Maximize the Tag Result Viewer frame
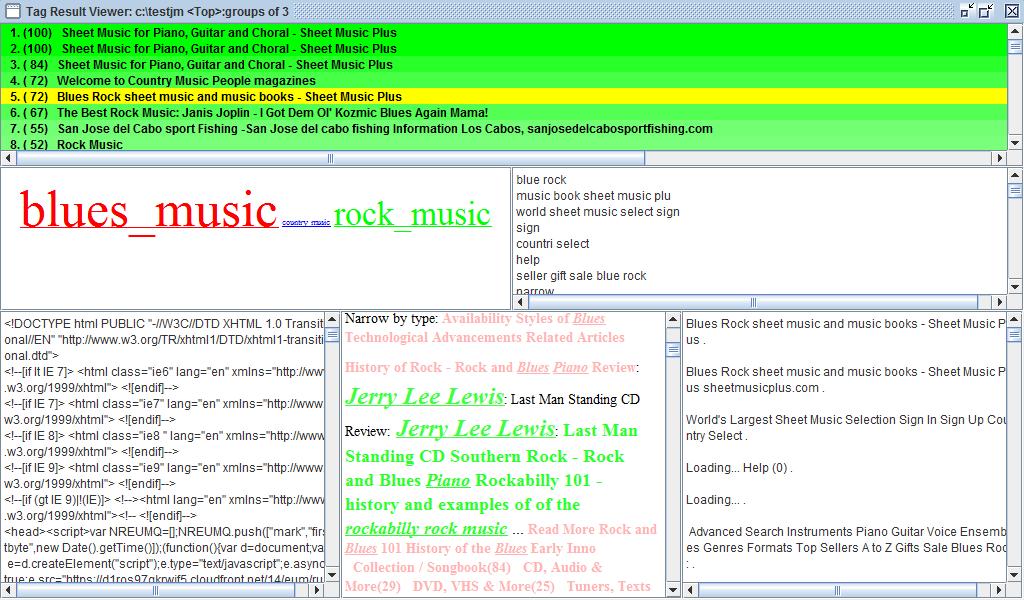This screenshot has width=1024, height=600. click(986, 11)
